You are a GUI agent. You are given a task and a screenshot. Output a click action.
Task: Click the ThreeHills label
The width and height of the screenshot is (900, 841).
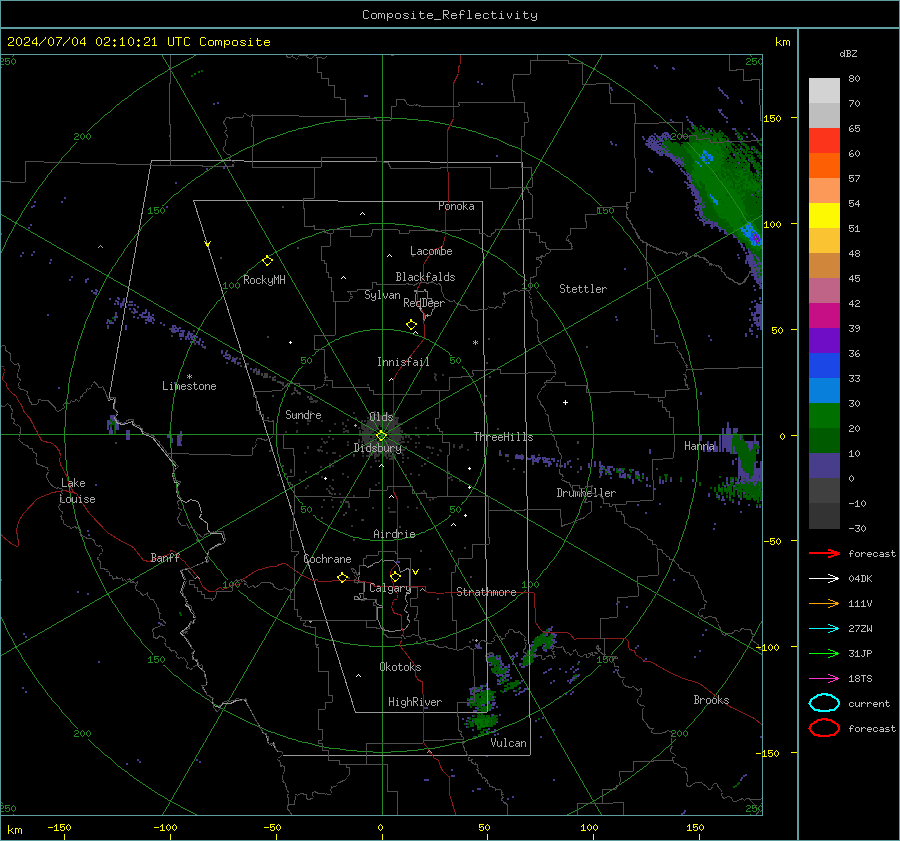click(x=503, y=437)
